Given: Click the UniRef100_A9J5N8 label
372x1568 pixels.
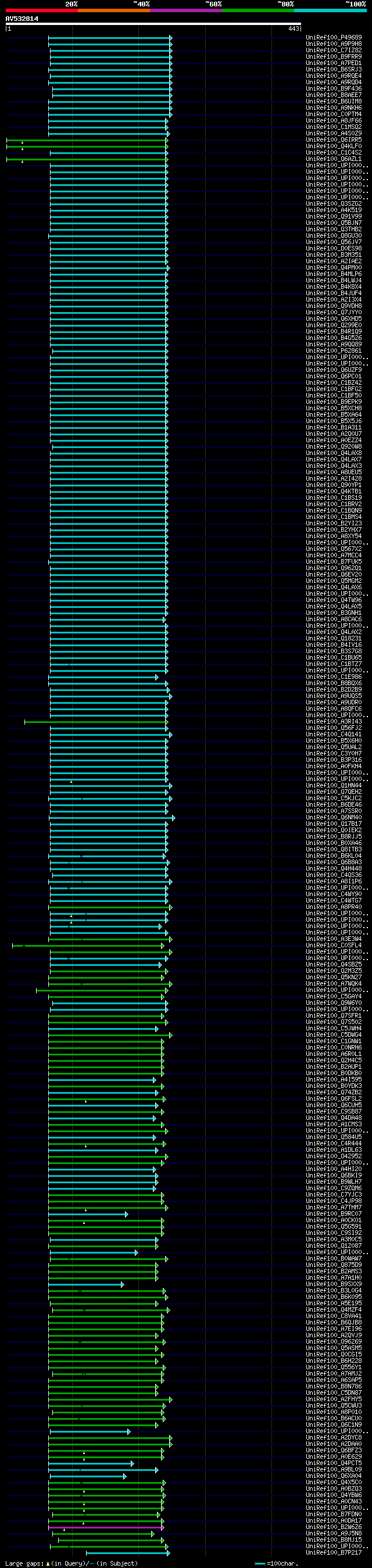Looking at the screenshot, I should pos(334,1533).
